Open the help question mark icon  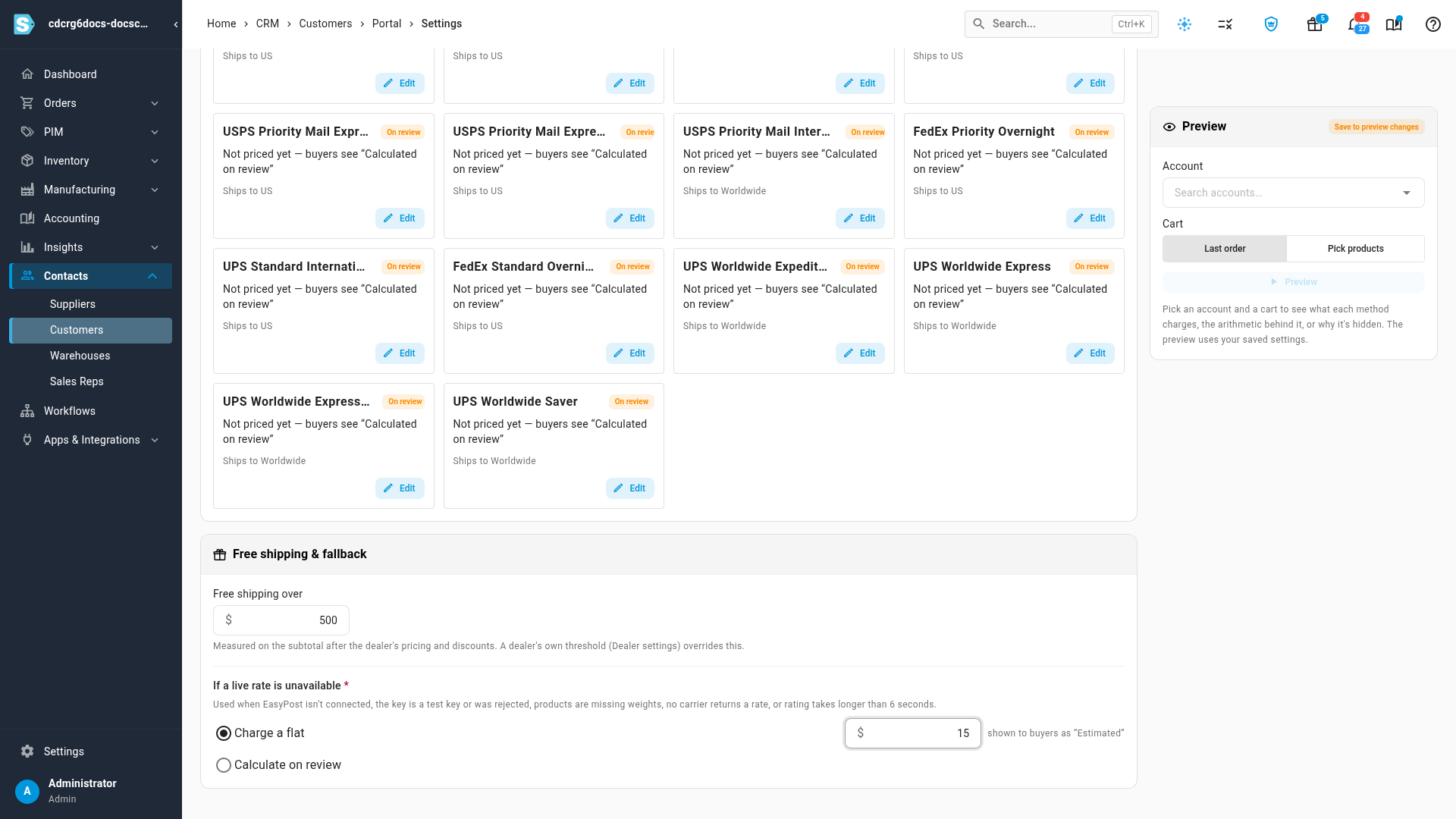click(1432, 24)
